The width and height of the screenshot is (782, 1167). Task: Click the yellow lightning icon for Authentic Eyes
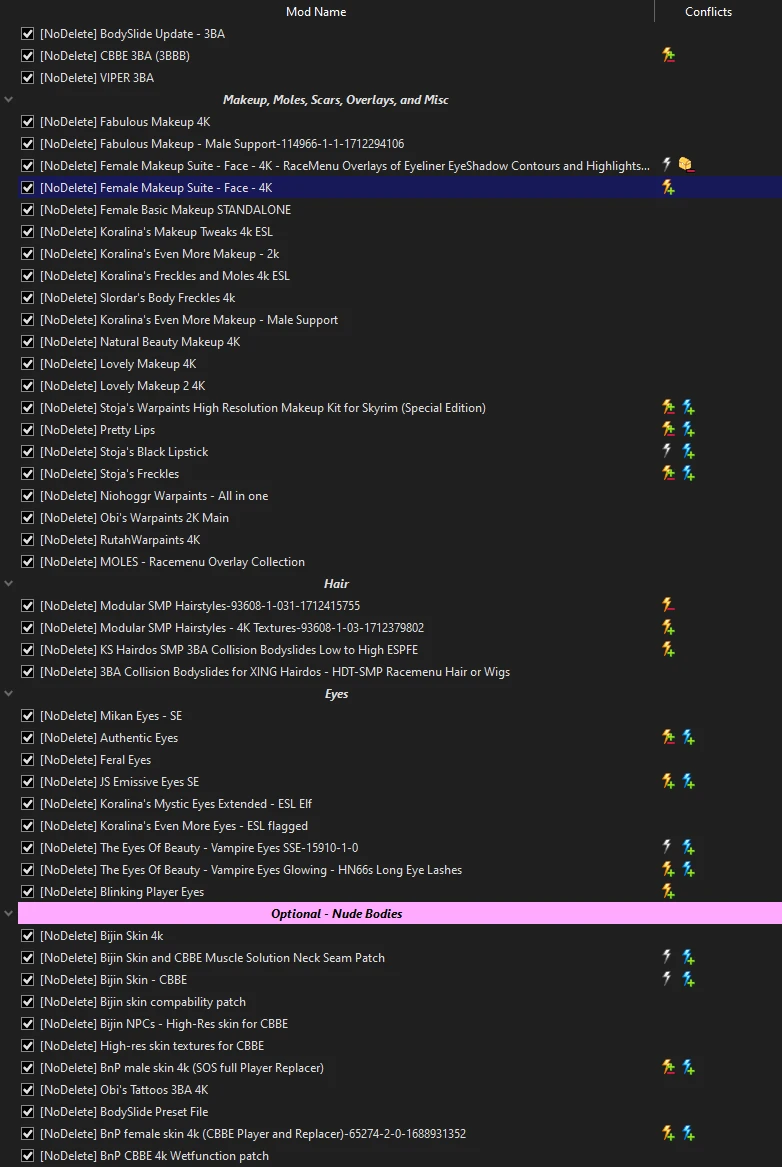(x=668, y=738)
